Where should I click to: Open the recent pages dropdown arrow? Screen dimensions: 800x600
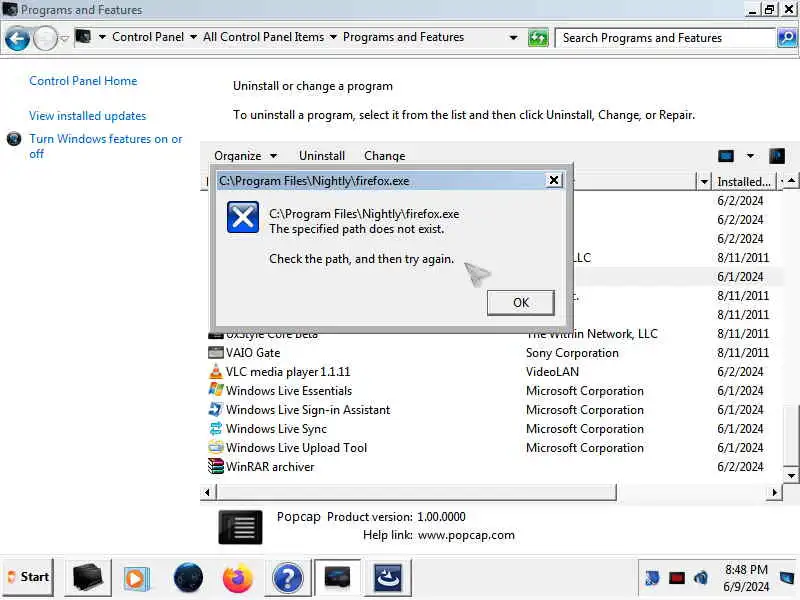[64, 38]
